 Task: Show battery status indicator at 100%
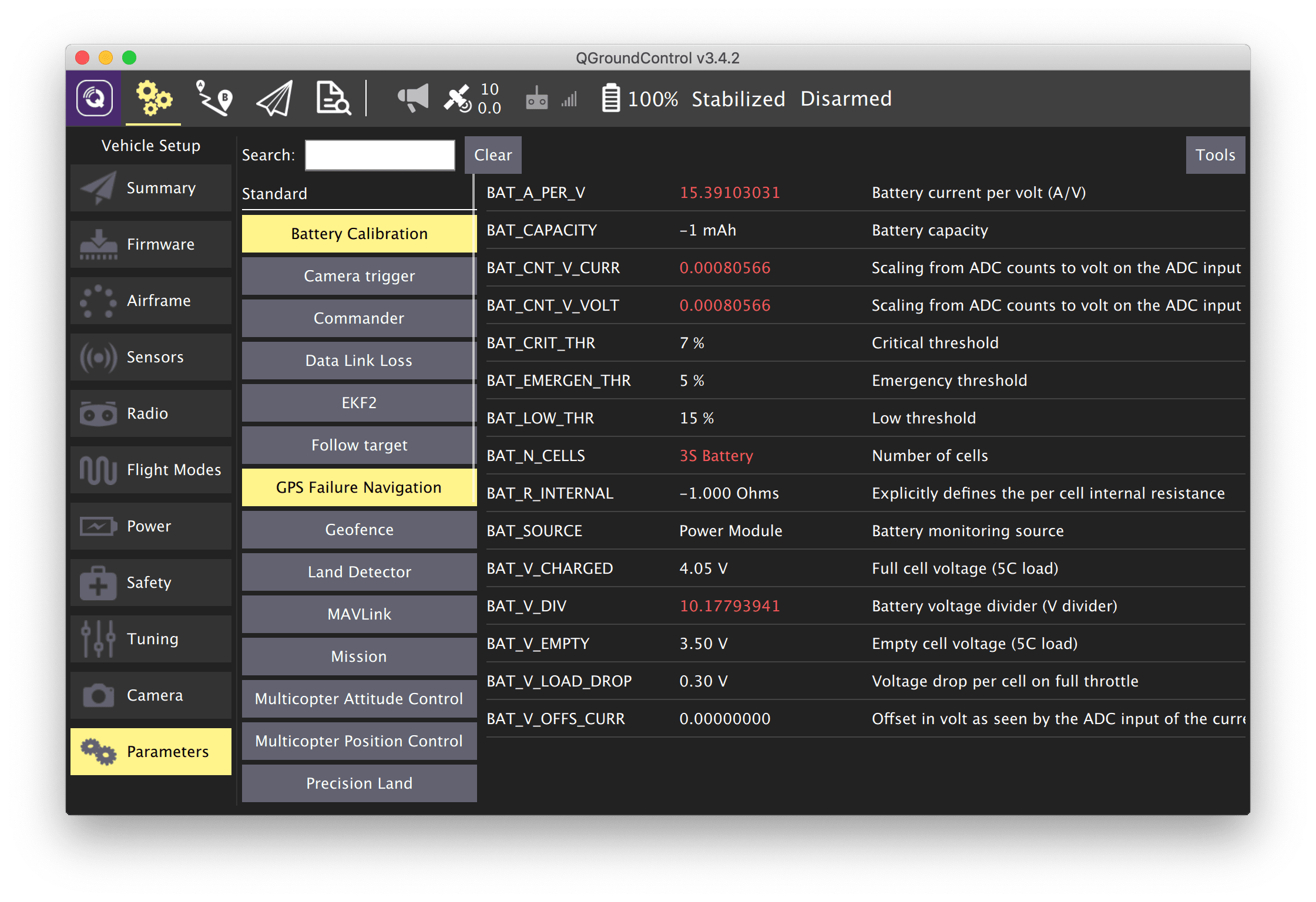click(640, 98)
